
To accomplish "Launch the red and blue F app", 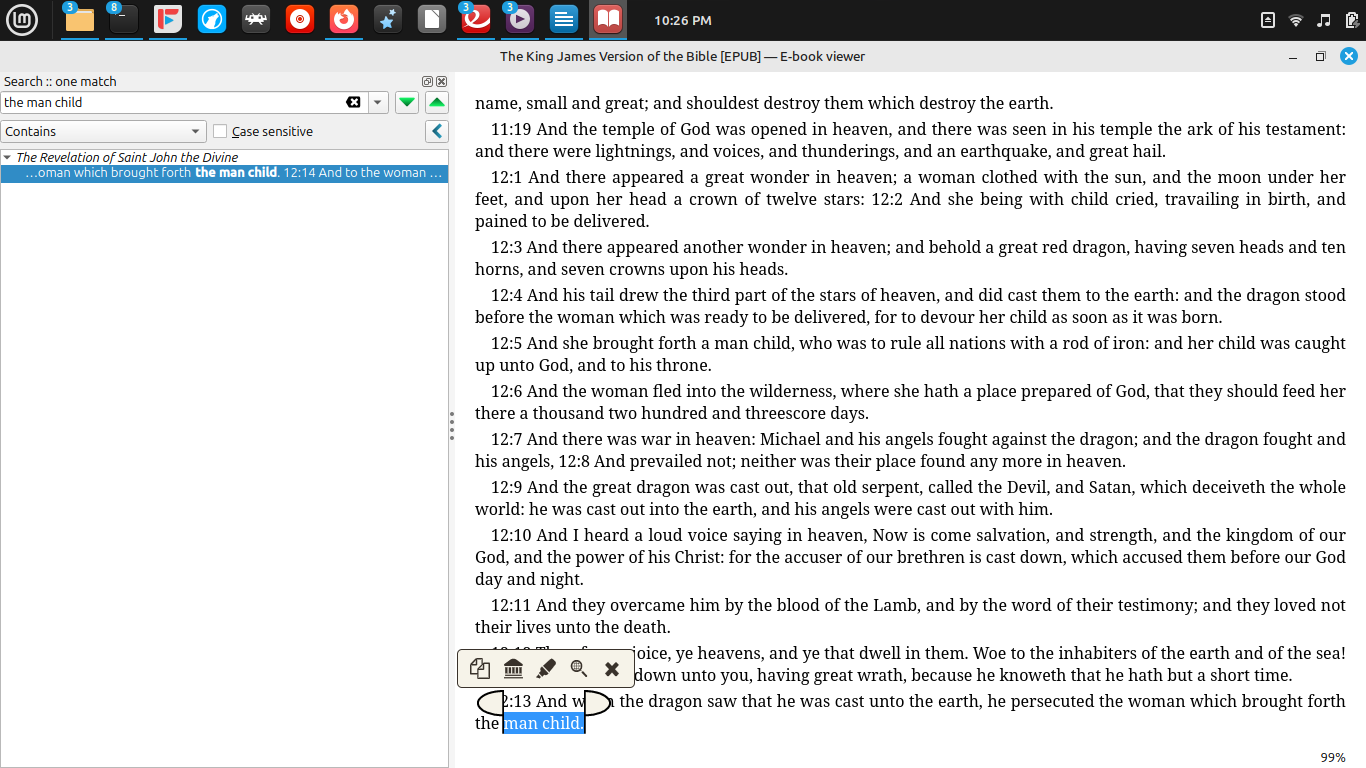I will click(168, 20).
